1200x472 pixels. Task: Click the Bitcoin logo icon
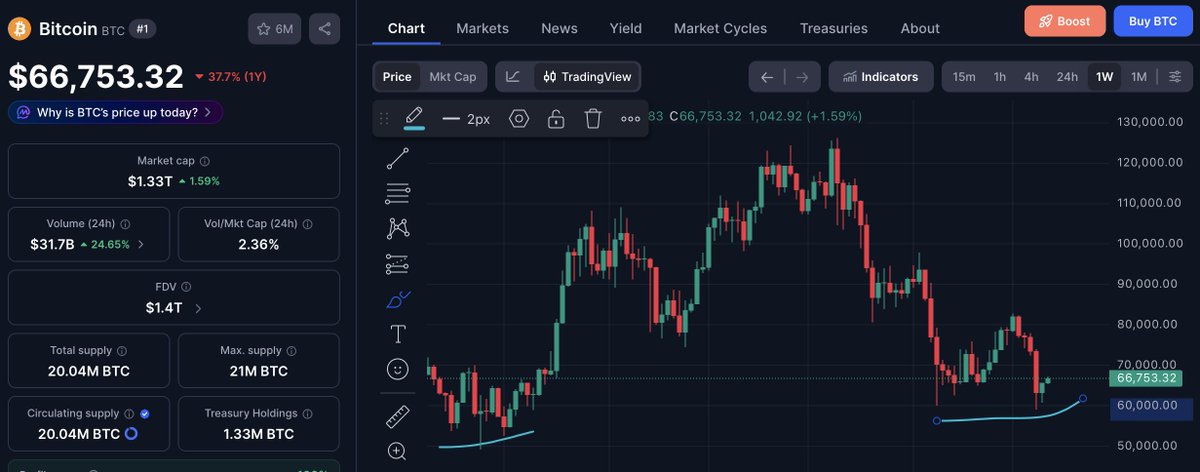point(20,29)
